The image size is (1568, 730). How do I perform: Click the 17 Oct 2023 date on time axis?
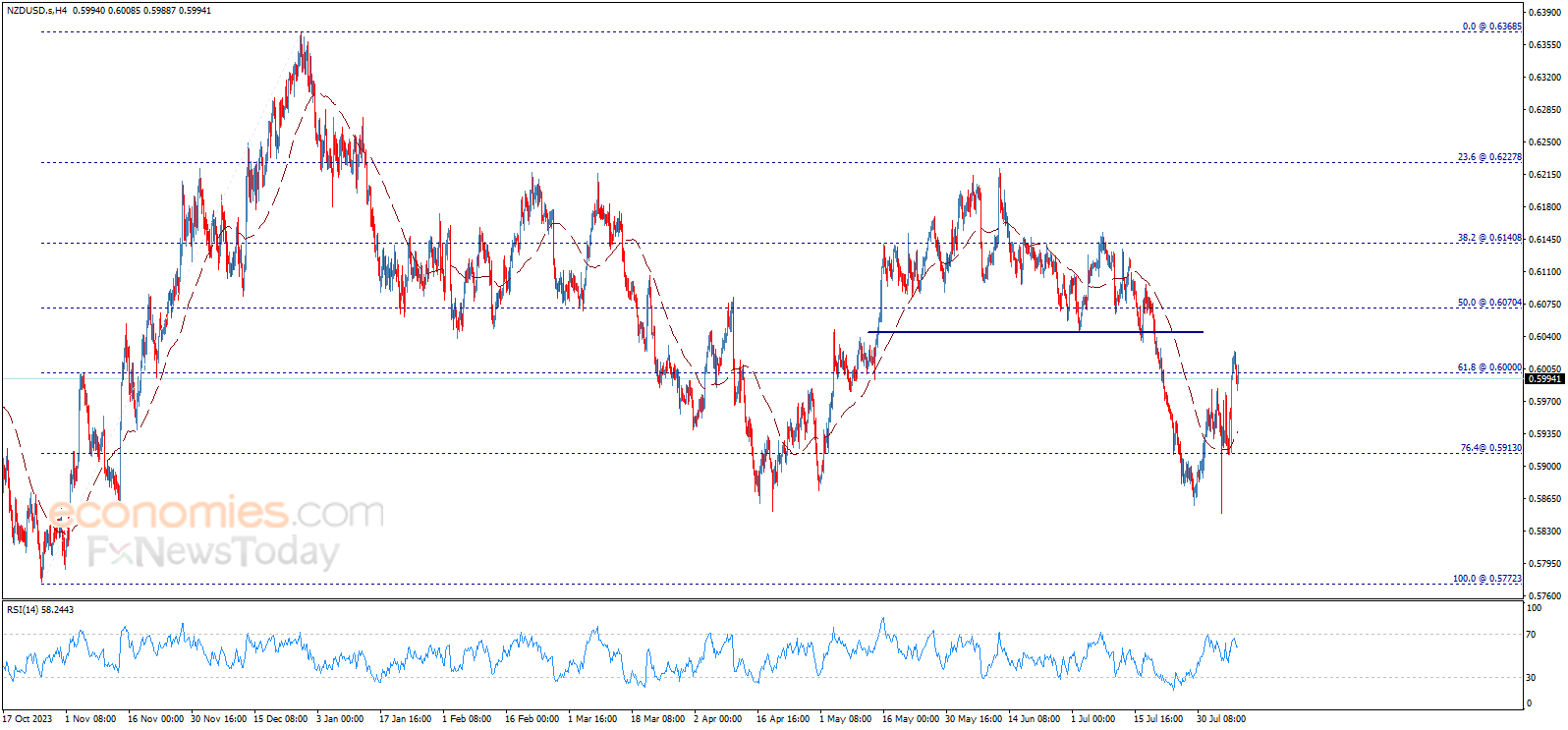[x=28, y=719]
